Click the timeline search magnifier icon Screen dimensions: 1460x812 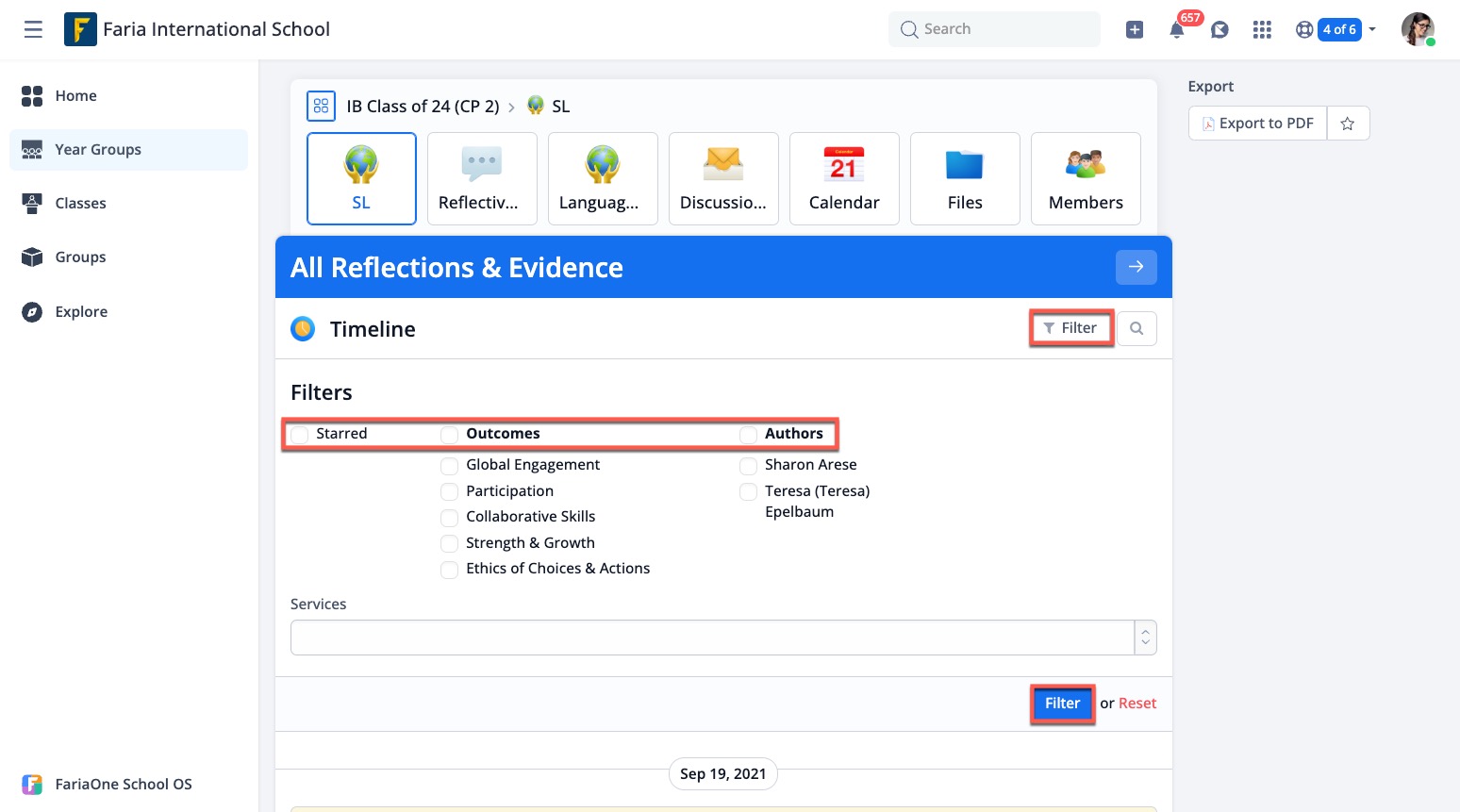pos(1136,328)
